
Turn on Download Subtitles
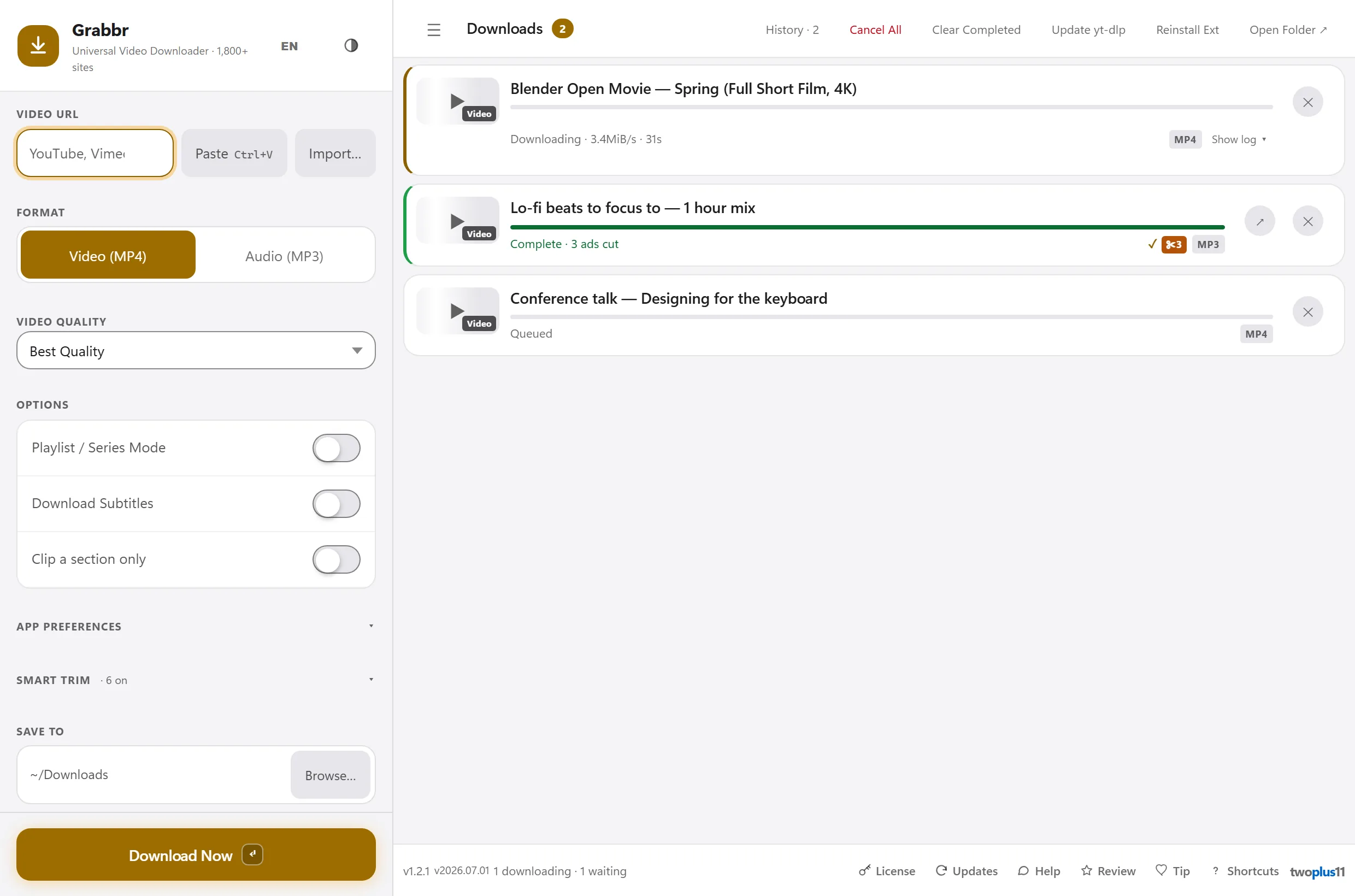(x=336, y=504)
